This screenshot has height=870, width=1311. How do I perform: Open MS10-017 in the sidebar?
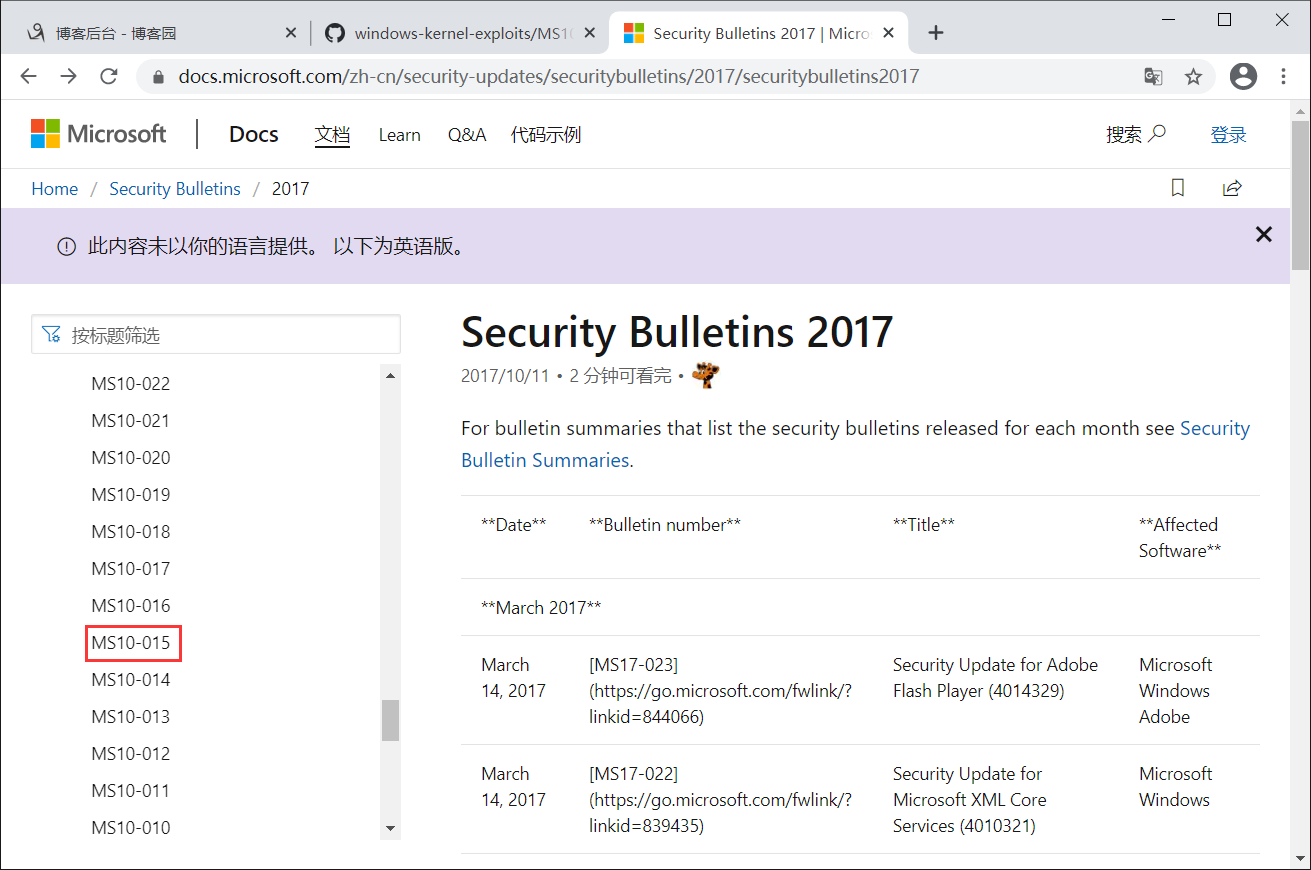[131, 569]
